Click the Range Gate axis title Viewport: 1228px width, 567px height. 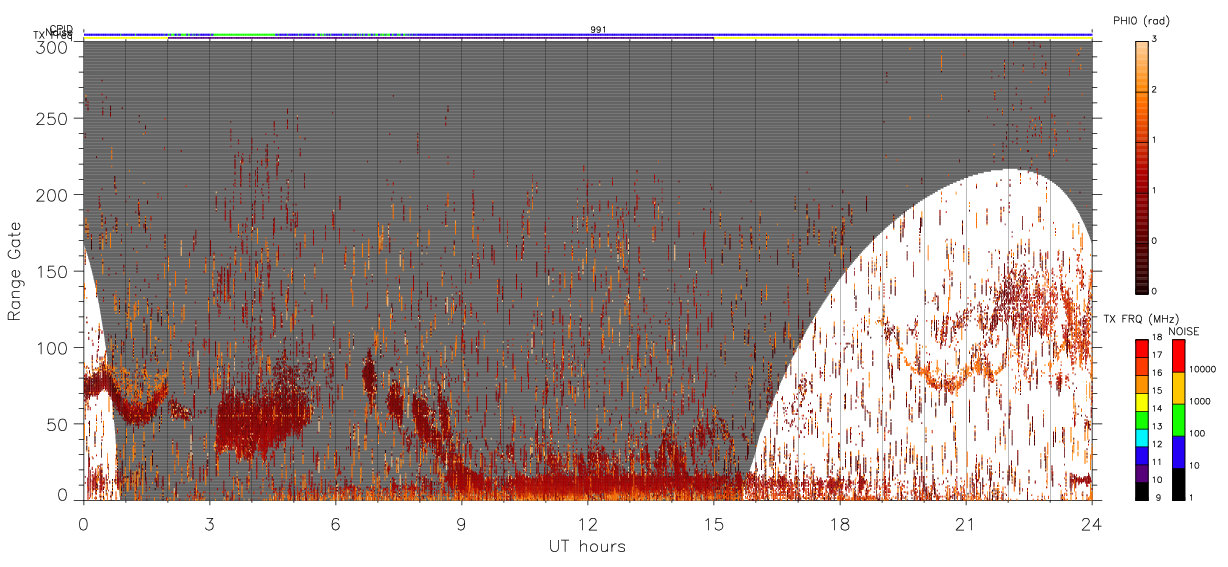[15, 270]
